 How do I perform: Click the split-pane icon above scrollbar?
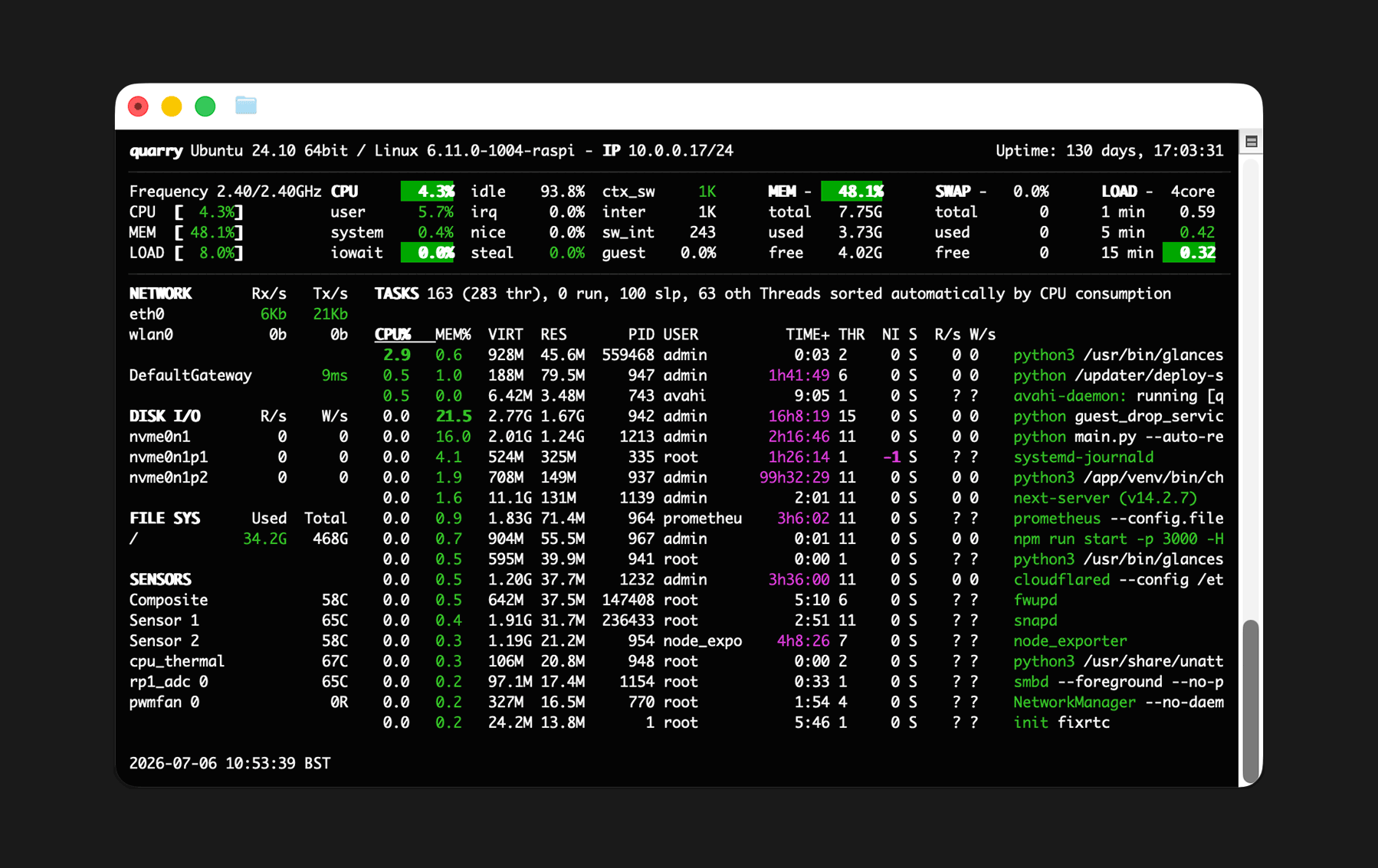pyautogui.click(x=1252, y=142)
